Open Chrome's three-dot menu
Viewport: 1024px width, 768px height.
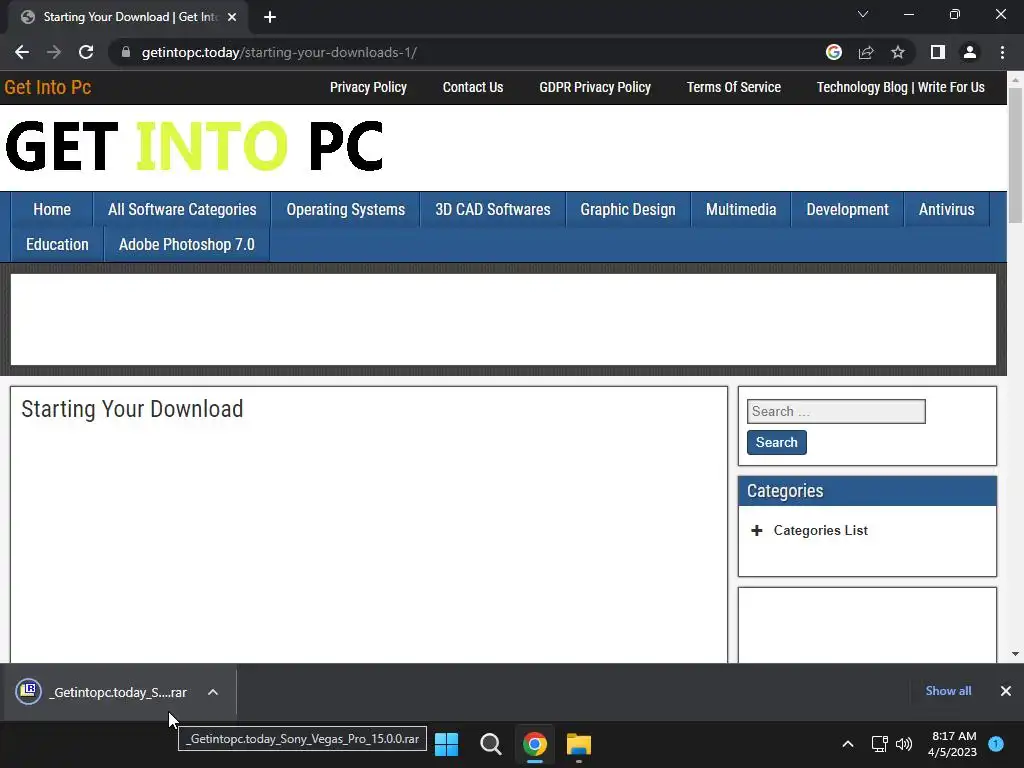[x=1002, y=52]
